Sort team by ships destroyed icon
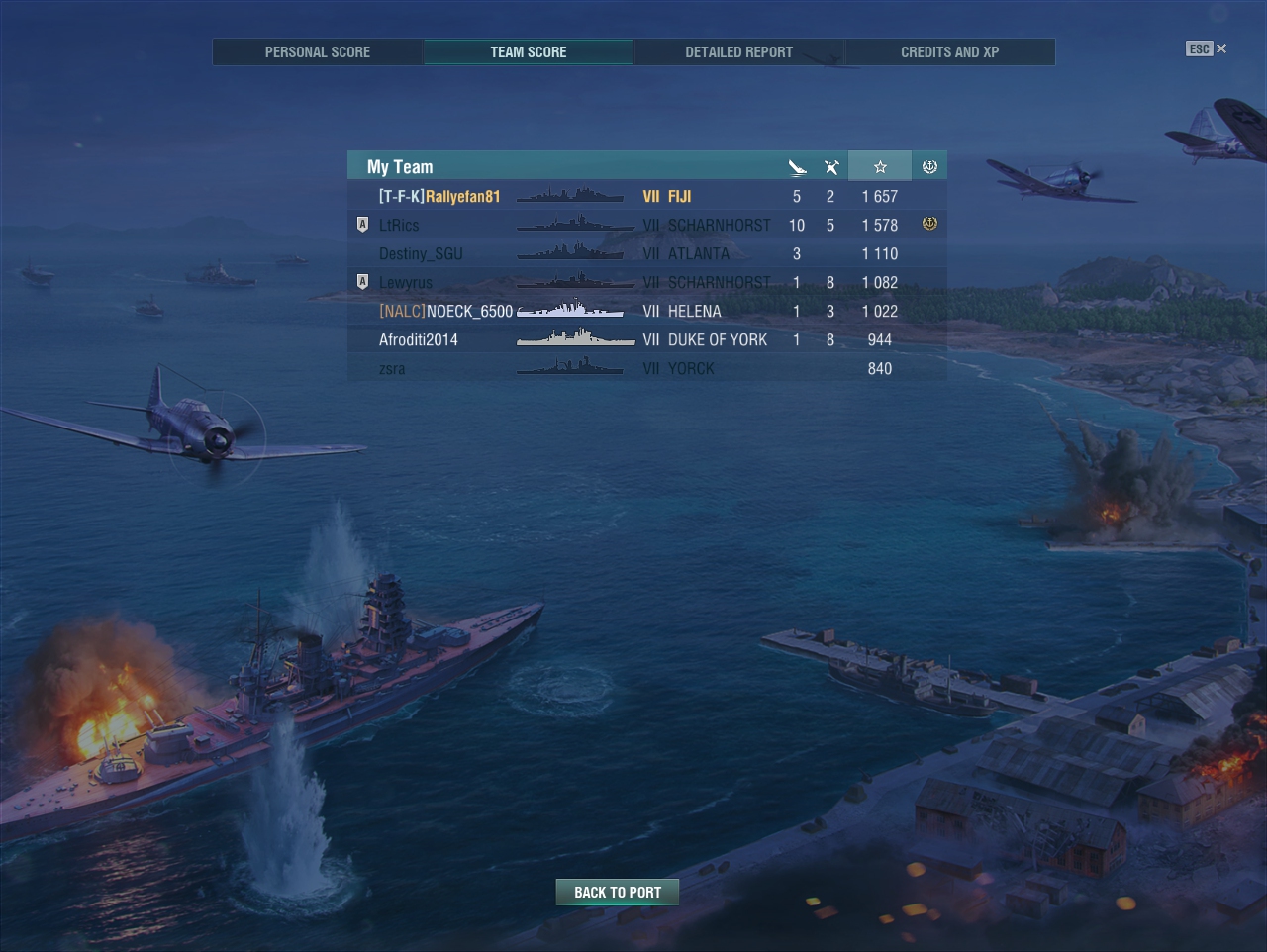 tap(797, 166)
